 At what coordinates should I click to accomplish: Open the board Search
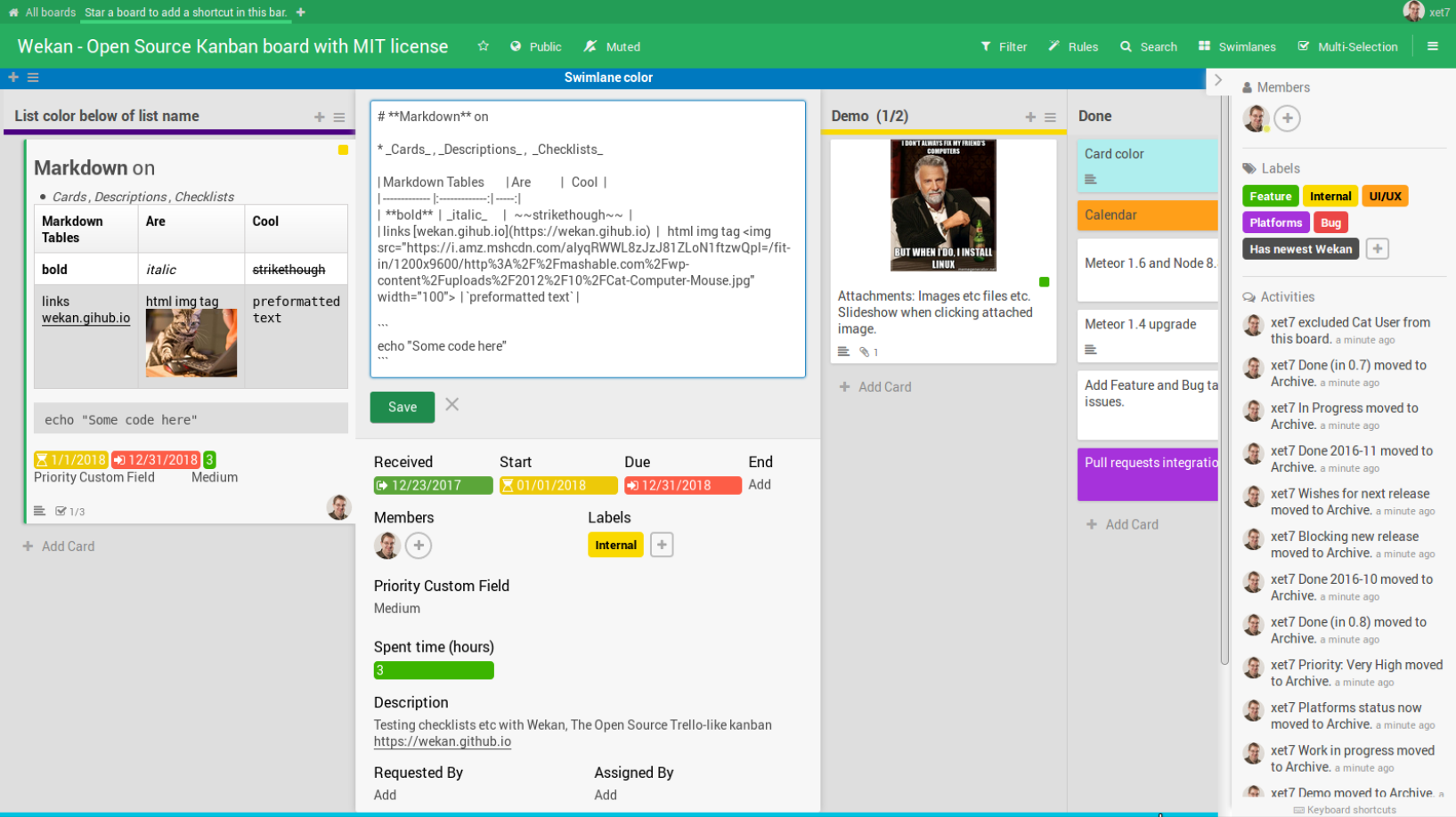(1148, 46)
